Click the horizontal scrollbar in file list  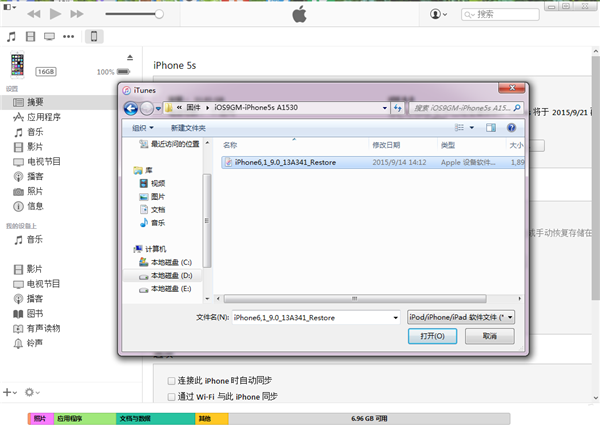coord(355,298)
